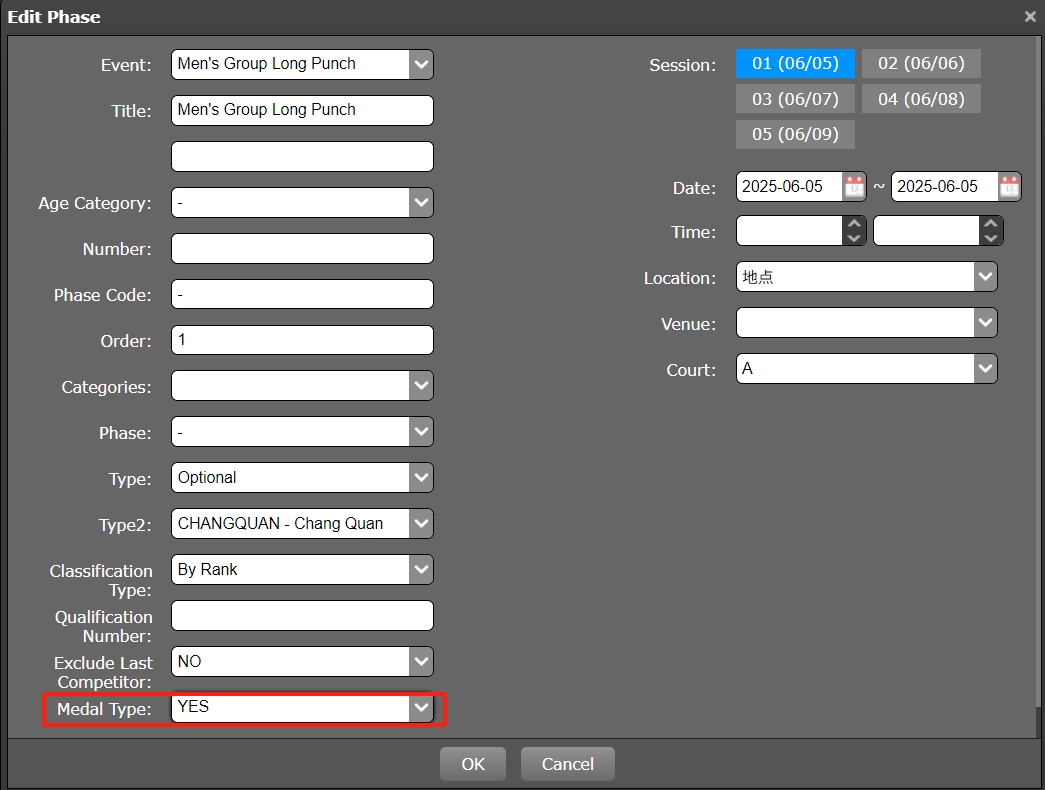The image size is (1045, 790).
Task: Decrease the end time spinner value
Action: (990, 238)
